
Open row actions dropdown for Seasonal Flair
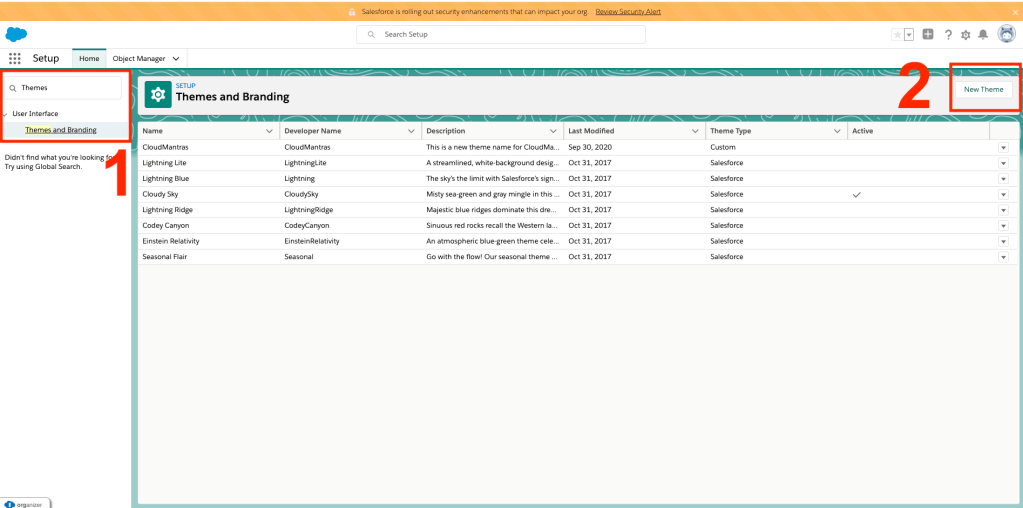pyautogui.click(x=1003, y=257)
